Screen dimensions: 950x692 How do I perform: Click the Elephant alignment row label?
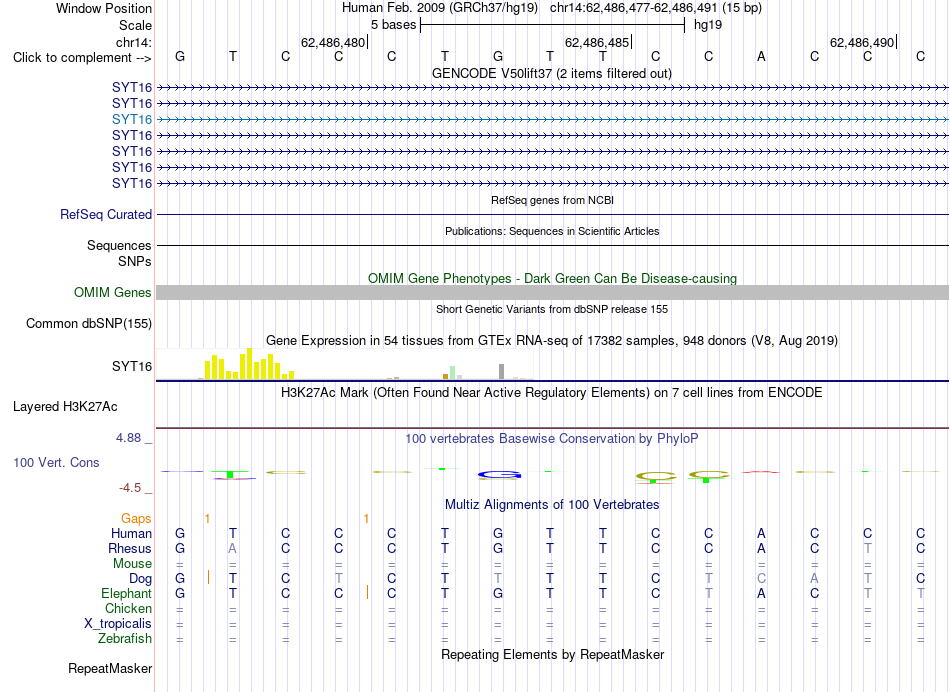pyautogui.click(x=126, y=594)
